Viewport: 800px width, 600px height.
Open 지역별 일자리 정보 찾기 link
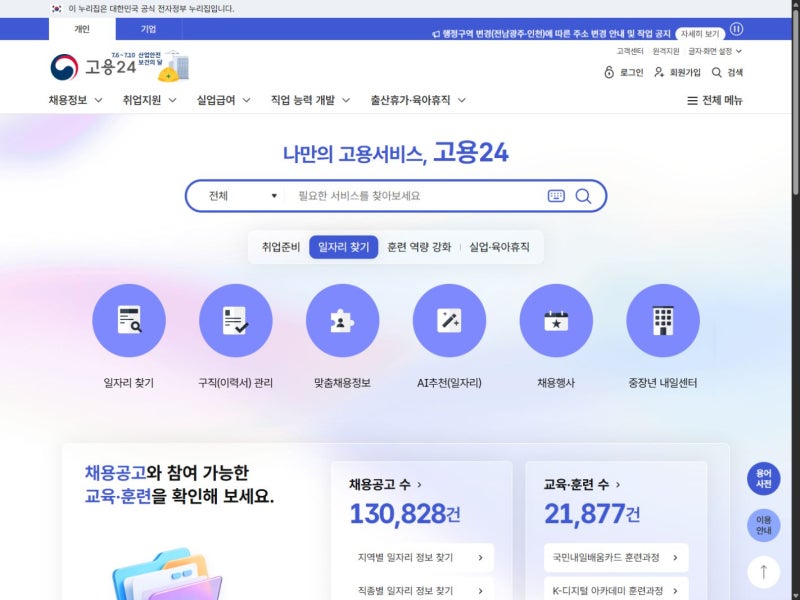point(421,558)
